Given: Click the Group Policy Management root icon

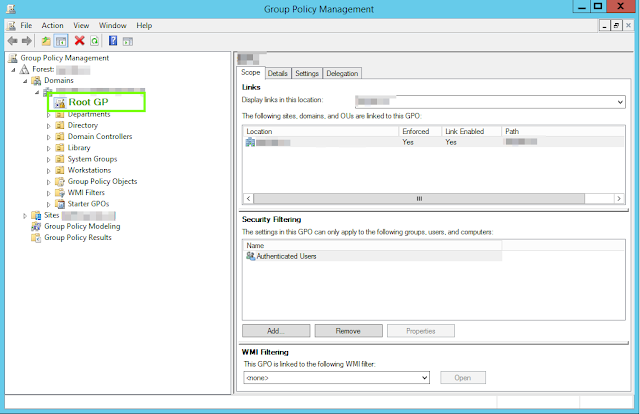Looking at the screenshot, I should [13, 58].
